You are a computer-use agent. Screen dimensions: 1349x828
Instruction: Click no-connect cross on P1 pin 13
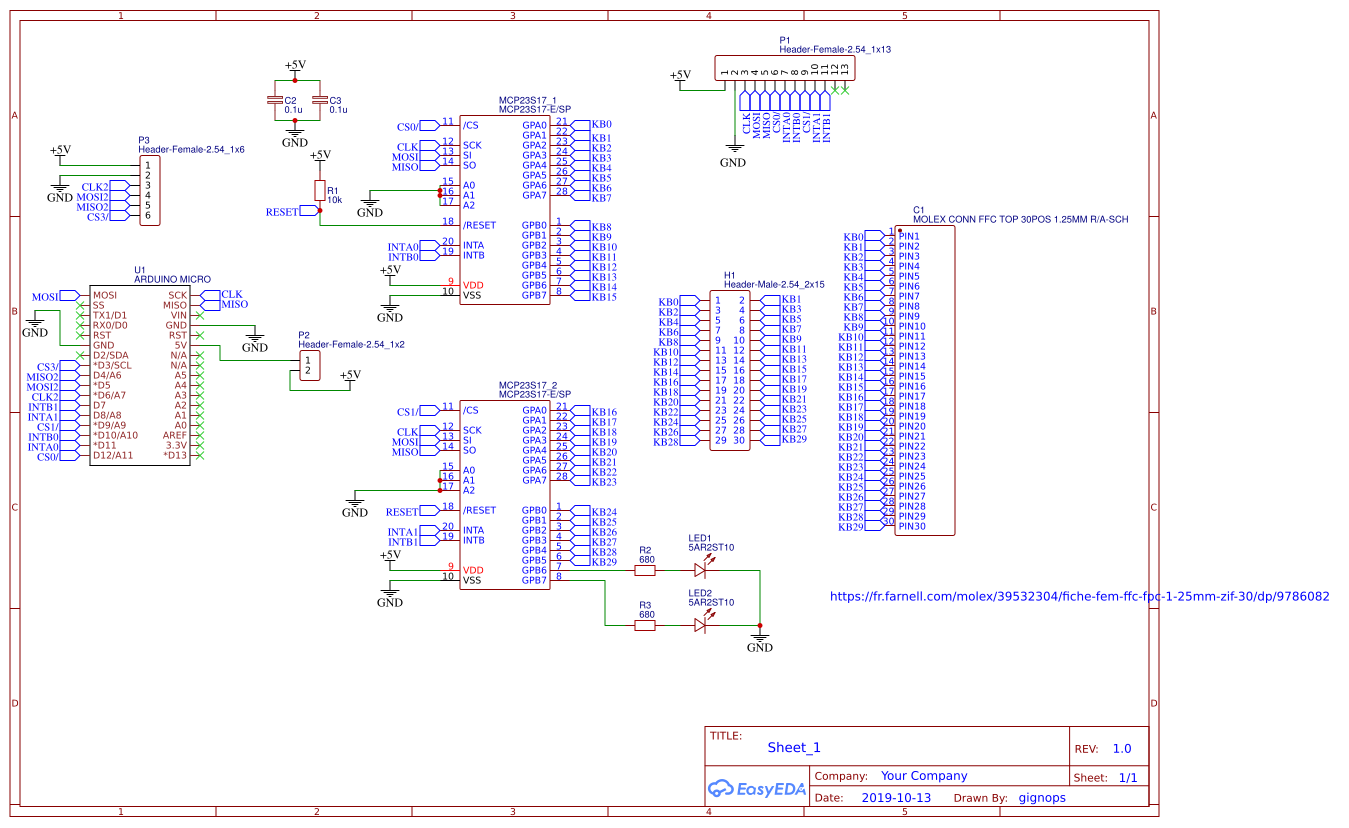[845, 90]
